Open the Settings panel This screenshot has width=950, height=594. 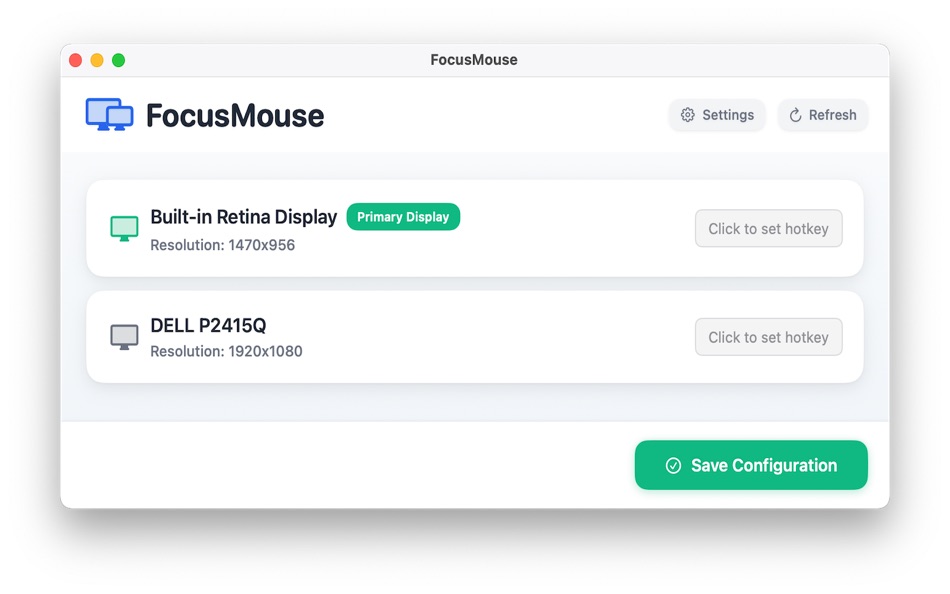(x=717, y=115)
